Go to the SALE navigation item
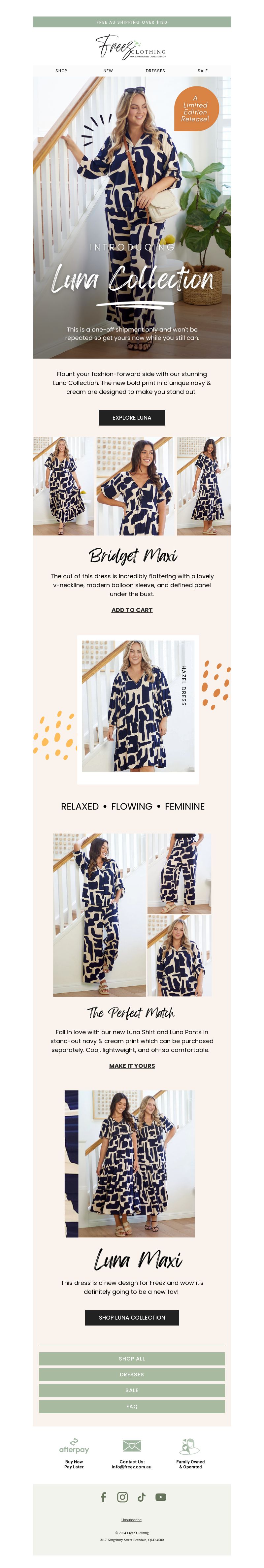 203,71
